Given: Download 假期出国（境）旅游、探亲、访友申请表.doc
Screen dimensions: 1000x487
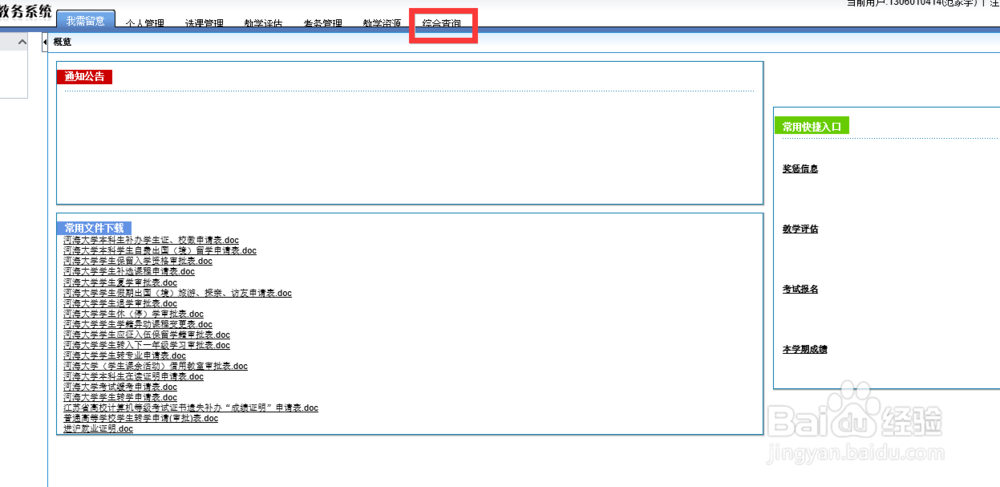Looking at the screenshot, I should click(x=177, y=293).
